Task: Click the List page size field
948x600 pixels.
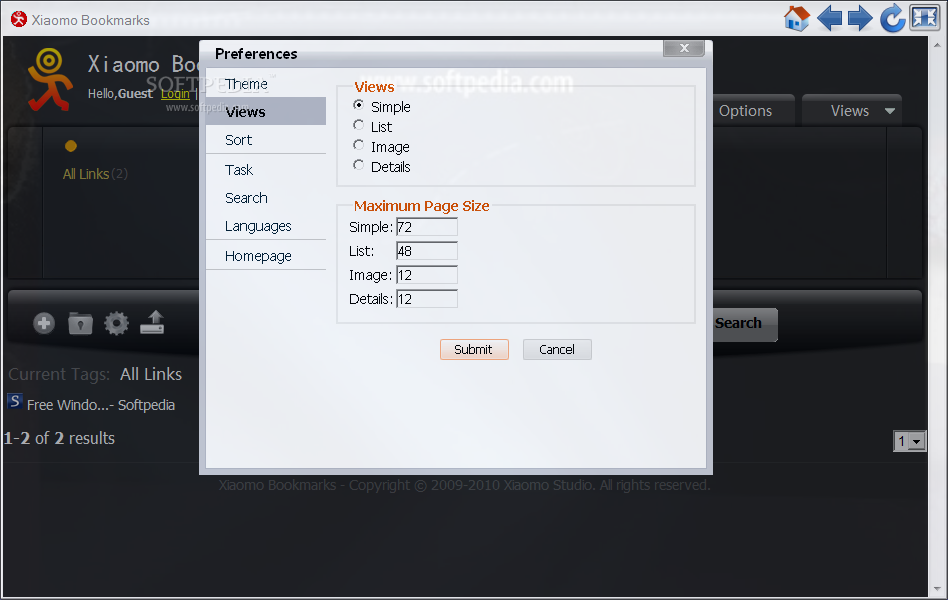Action: pos(427,251)
